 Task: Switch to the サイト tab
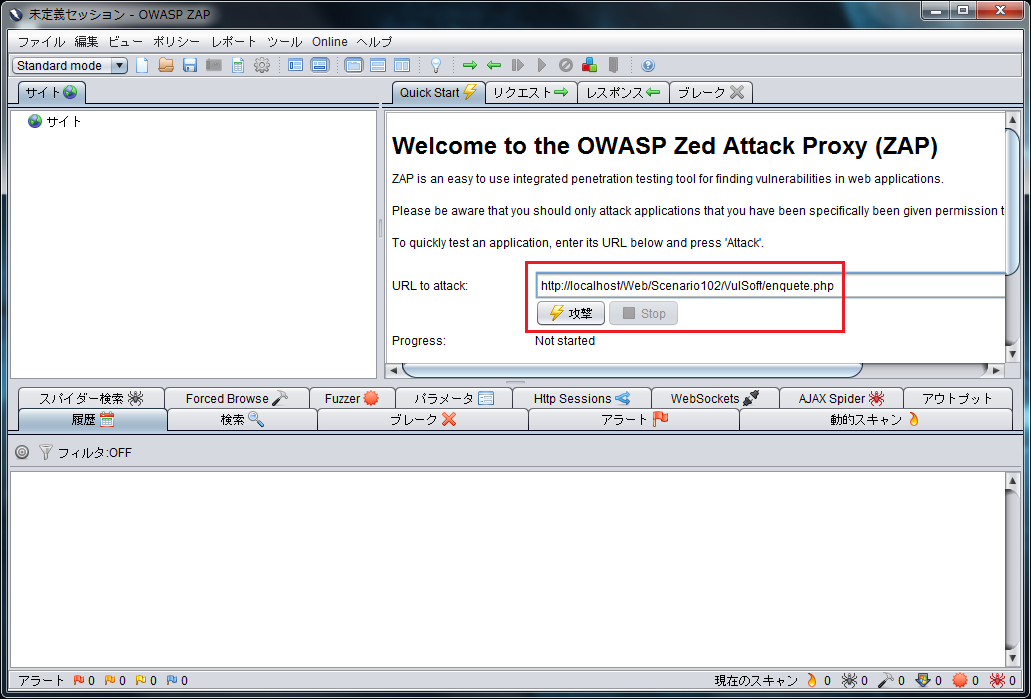pyautogui.click(x=51, y=93)
